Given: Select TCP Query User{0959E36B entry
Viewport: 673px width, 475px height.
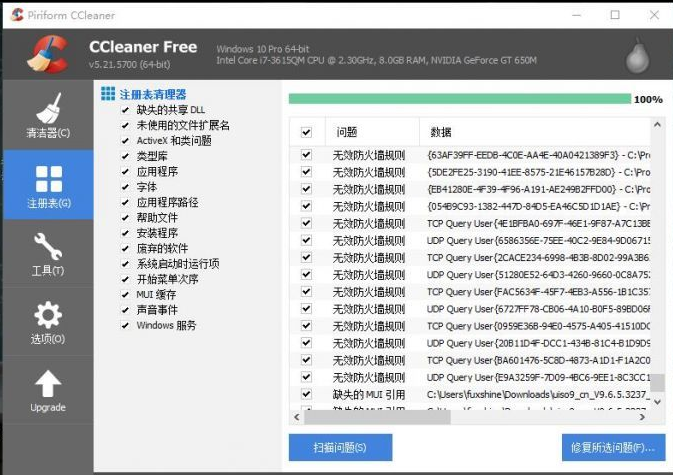Looking at the screenshot, I should (538, 326).
